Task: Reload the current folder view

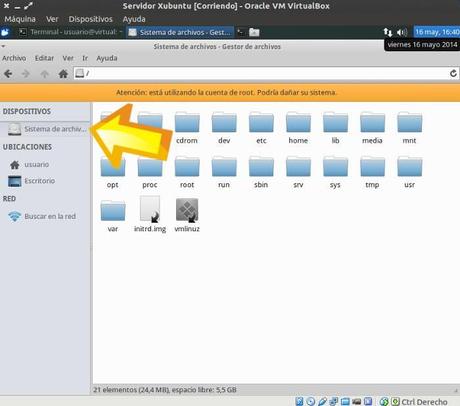Action: (453, 73)
